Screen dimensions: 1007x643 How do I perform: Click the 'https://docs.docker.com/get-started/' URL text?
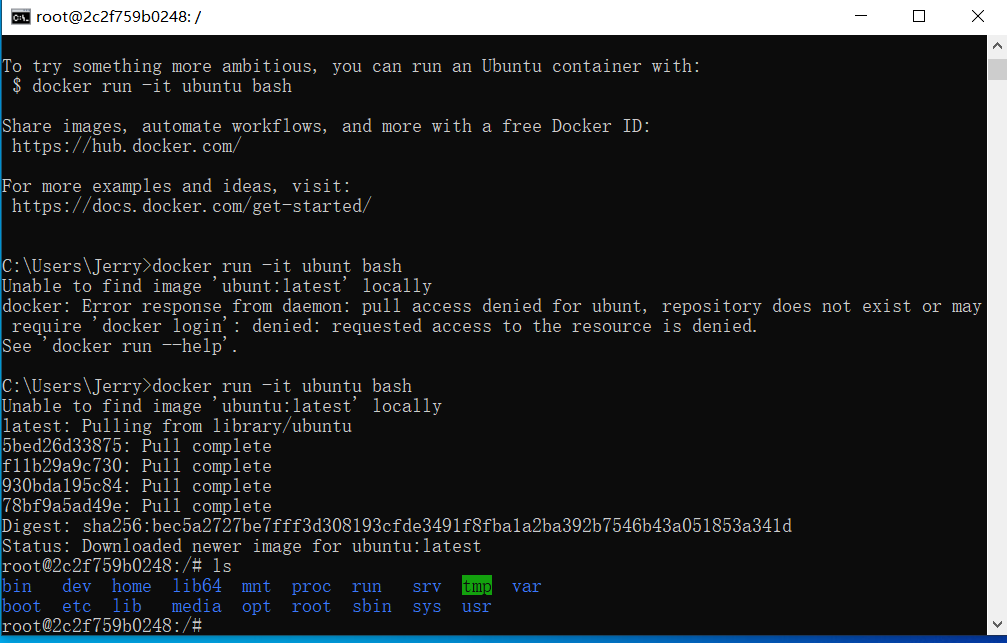pos(191,206)
